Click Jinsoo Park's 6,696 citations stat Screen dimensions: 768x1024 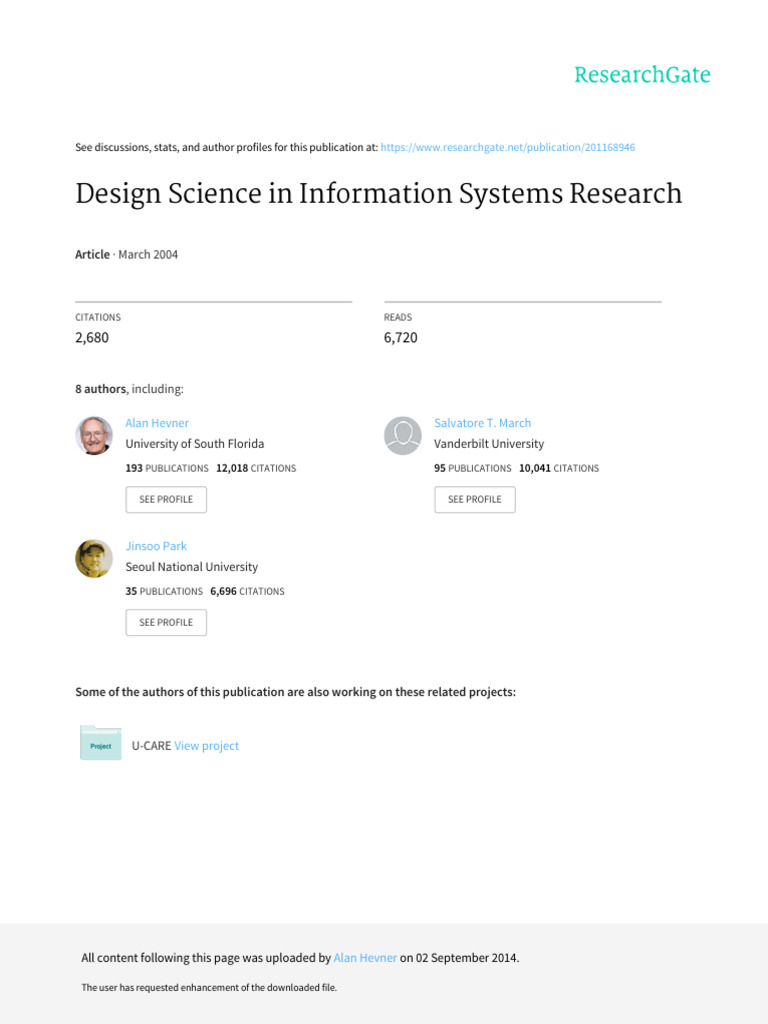pos(247,591)
